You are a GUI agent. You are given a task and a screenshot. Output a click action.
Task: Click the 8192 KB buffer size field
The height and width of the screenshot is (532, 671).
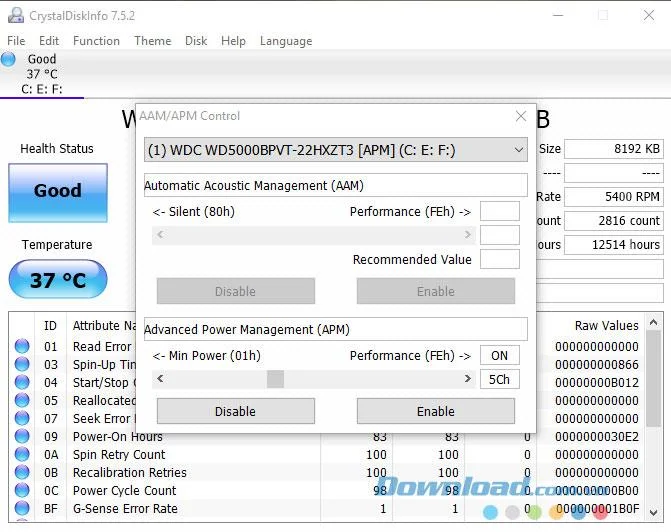(x=614, y=149)
